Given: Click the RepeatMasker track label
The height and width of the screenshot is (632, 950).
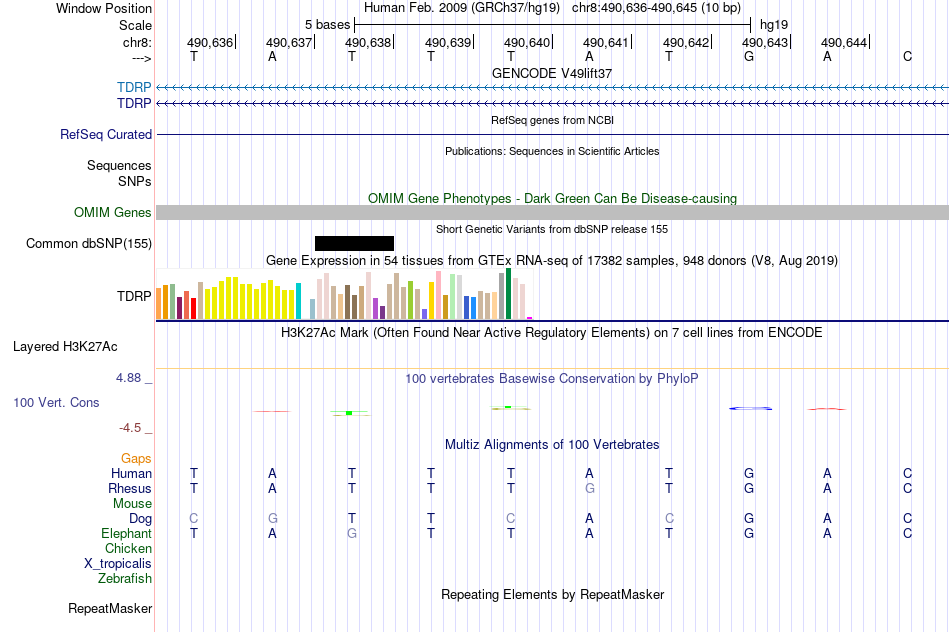Looking at the screenshot, I should [110, 608].
